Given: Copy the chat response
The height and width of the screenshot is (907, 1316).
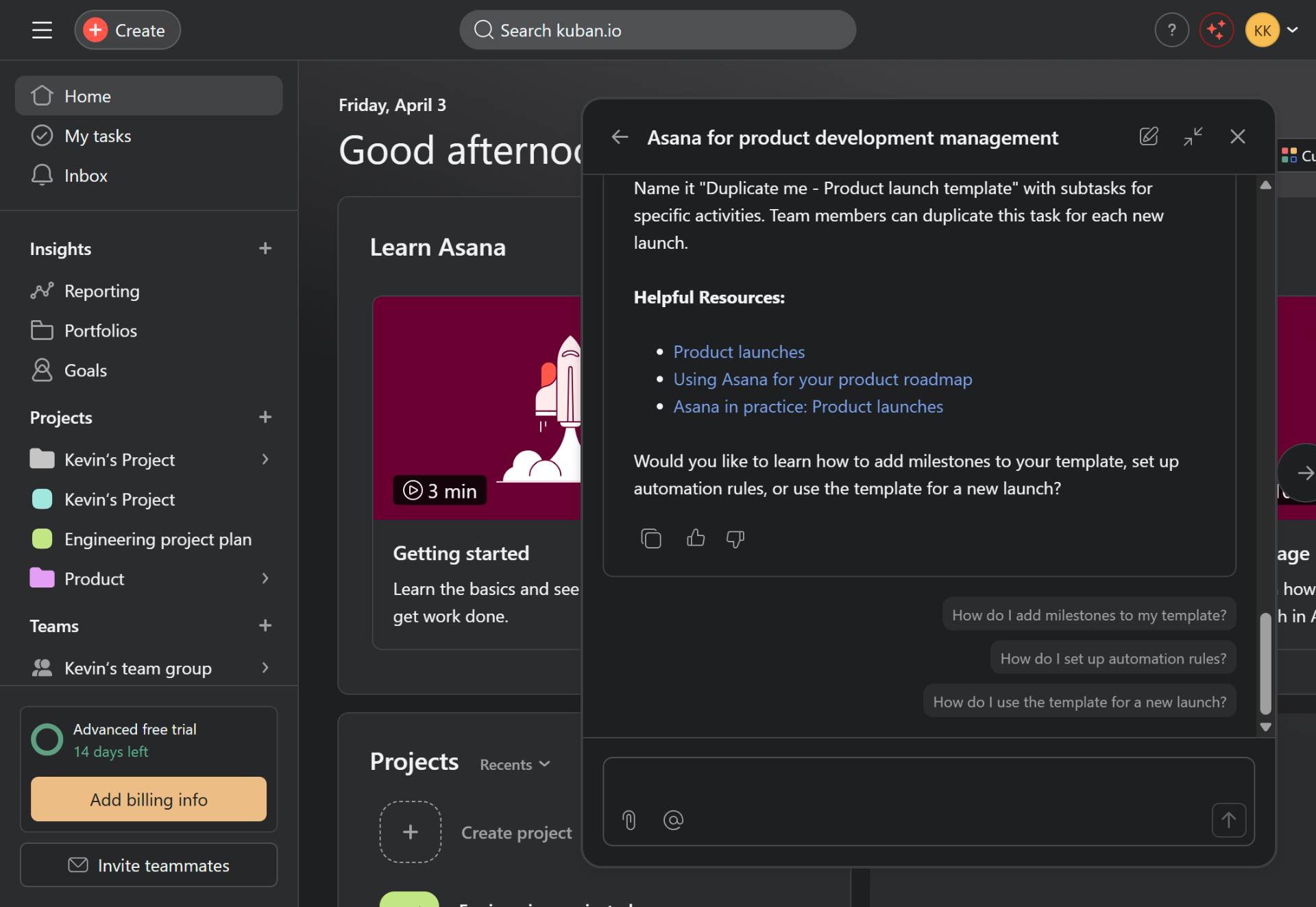Looking at the screenshot, I should coord(651,538).
